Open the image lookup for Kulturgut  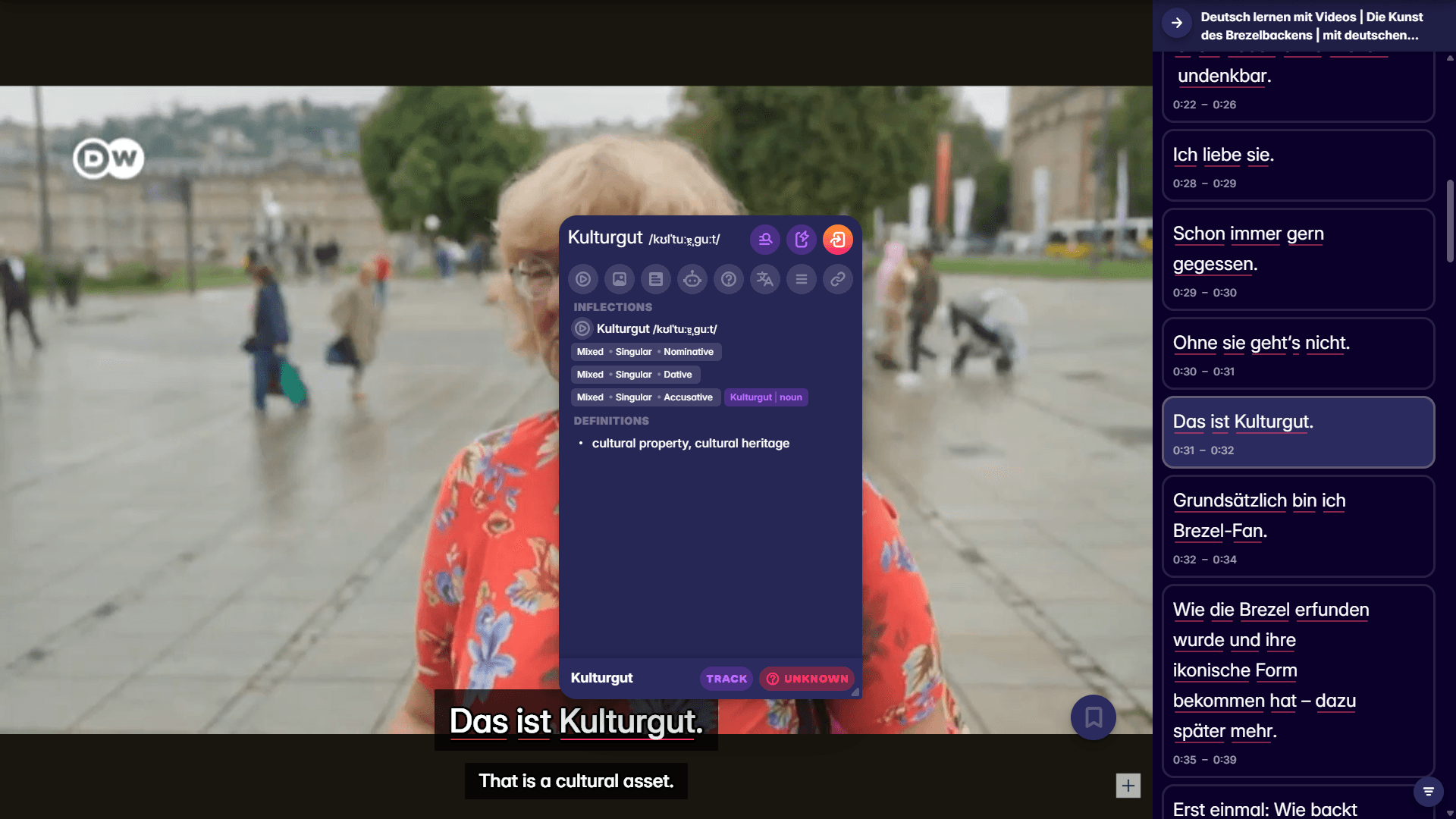(x=620, y=279)
